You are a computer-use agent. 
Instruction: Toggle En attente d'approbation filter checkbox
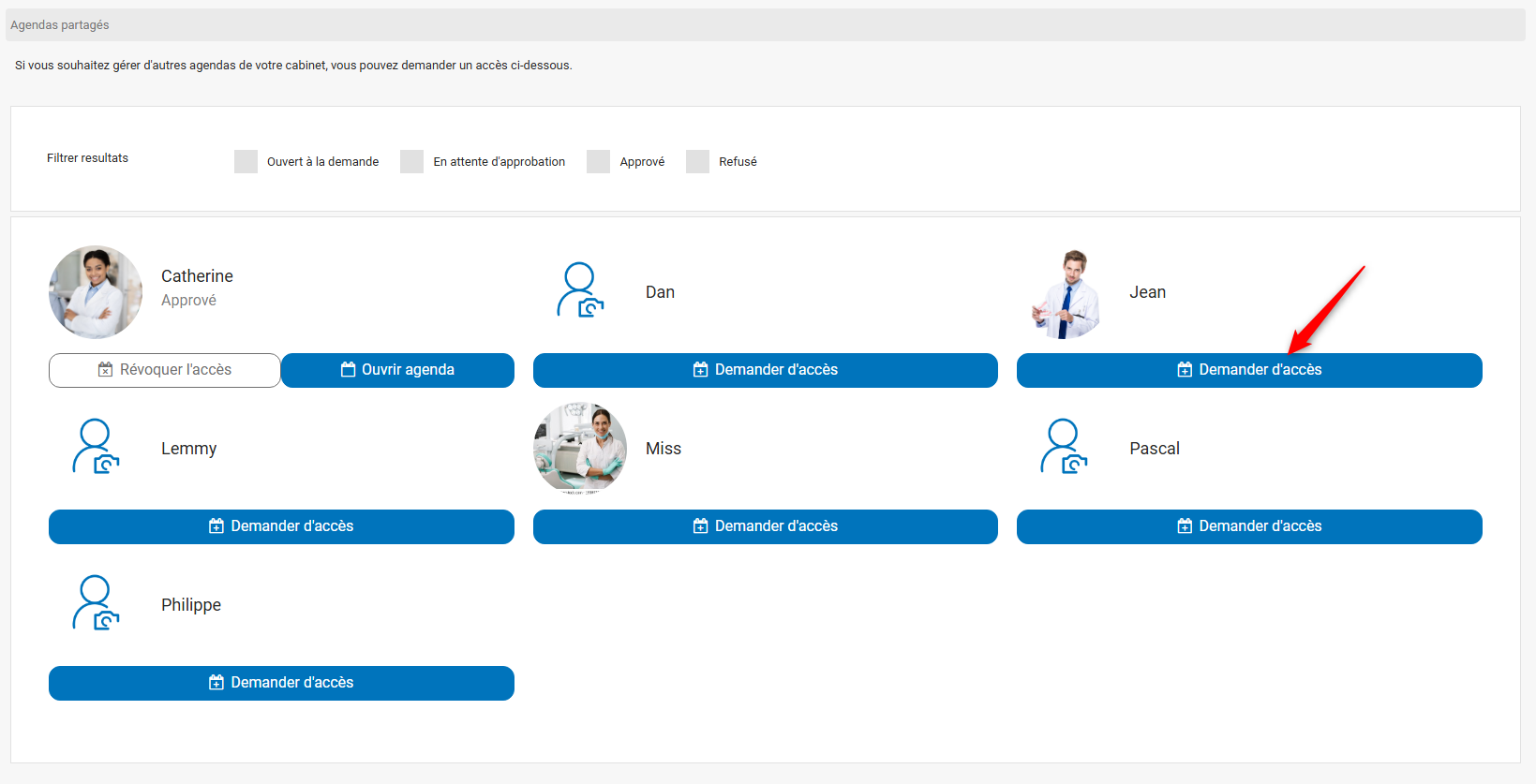(x=411, y=161)
